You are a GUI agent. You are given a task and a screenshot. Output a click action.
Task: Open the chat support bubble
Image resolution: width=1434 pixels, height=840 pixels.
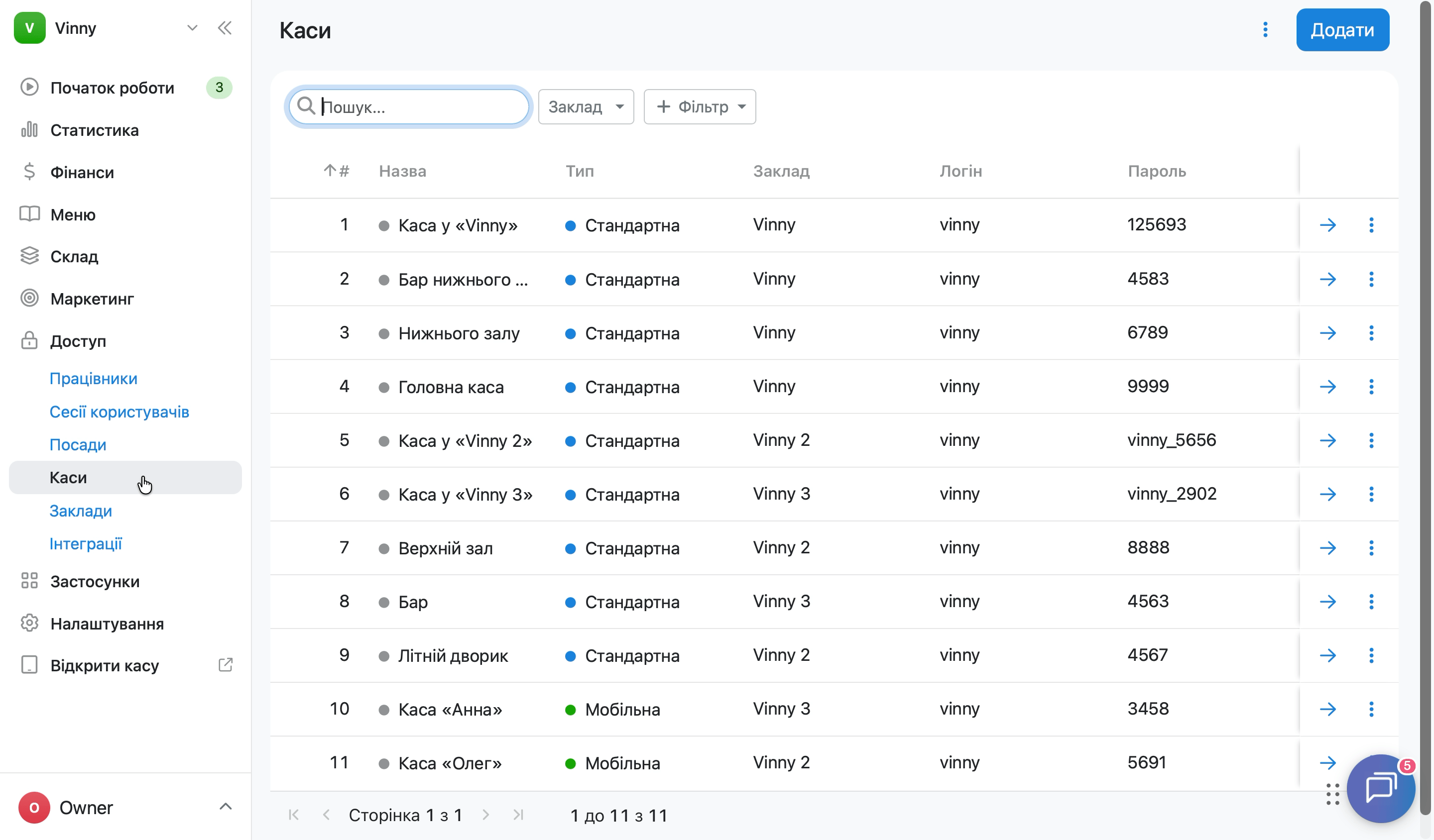click(x=1381, y=788)
